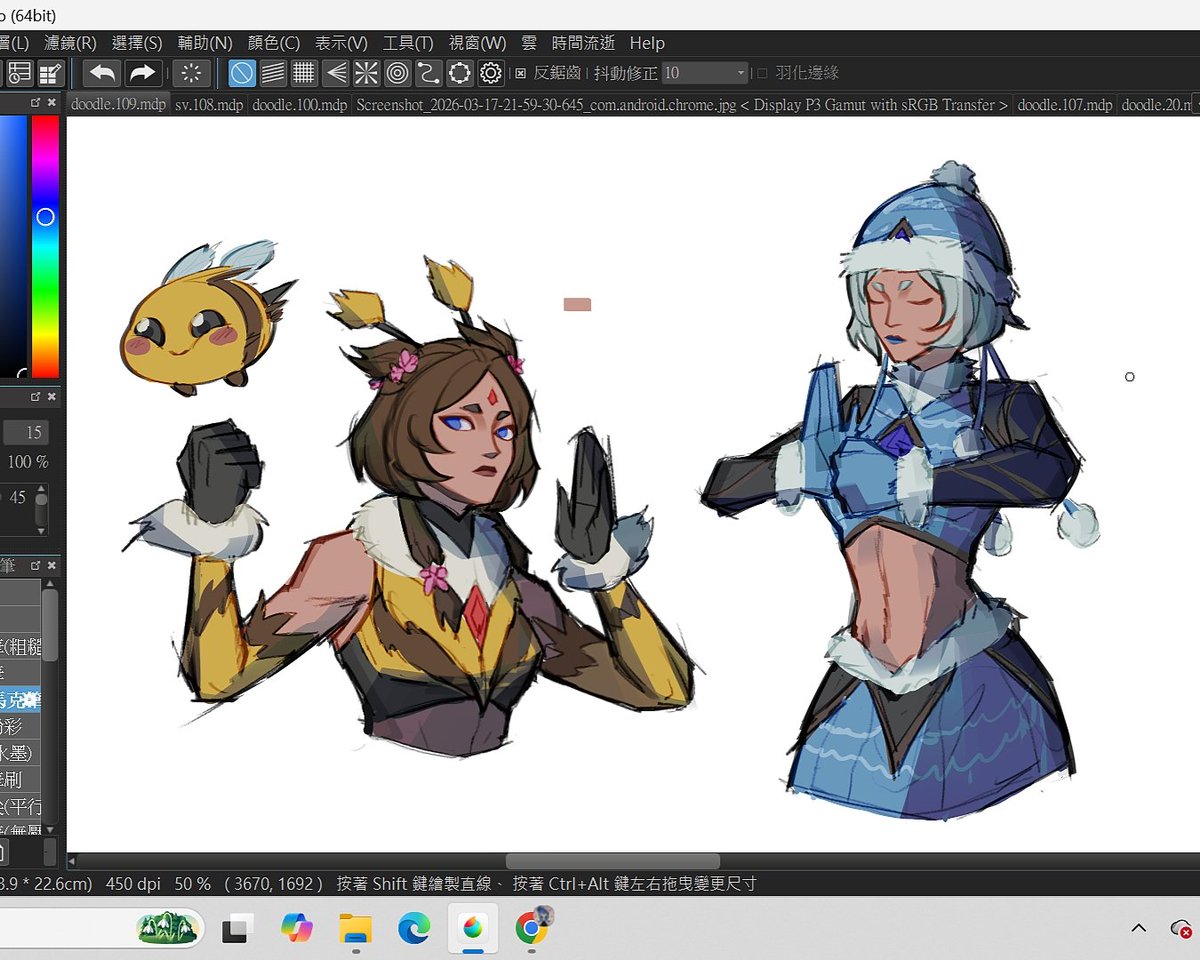The image size is (1200, 960).
Task: Open Task View on the taskbar
Action: pos(237,929)
